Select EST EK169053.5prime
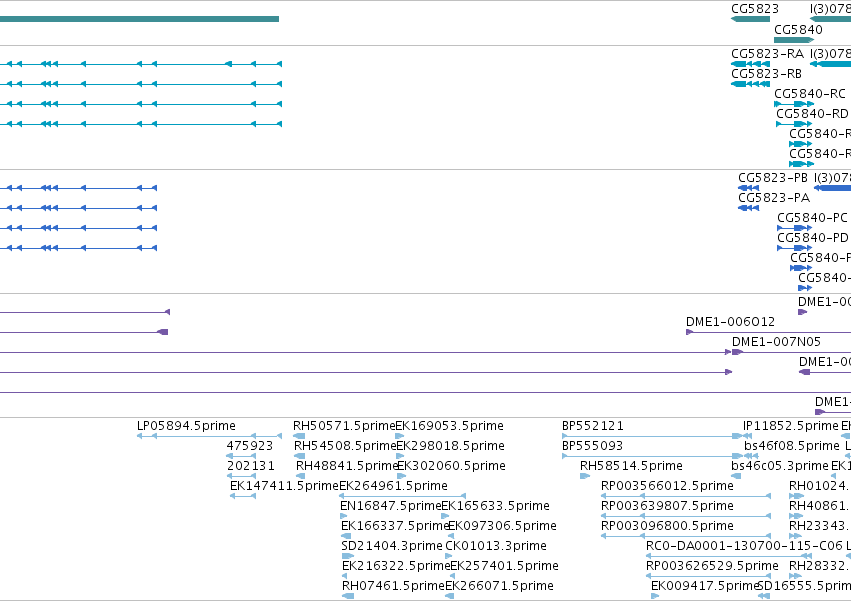851x601 pixels. [x=449, y=426]
